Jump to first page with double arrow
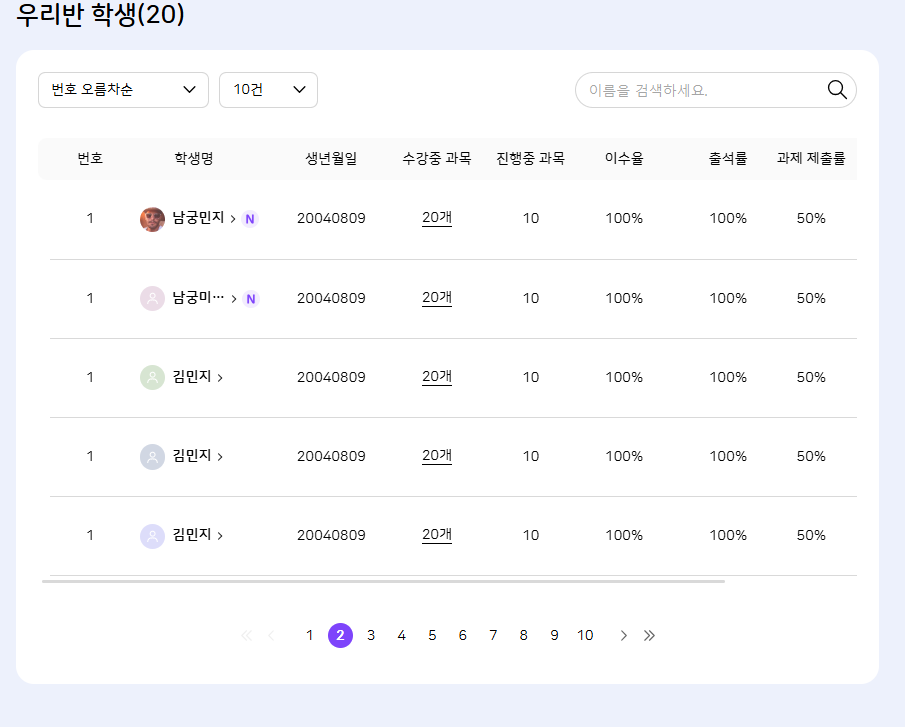905x727 pixels. pos(247,636)
